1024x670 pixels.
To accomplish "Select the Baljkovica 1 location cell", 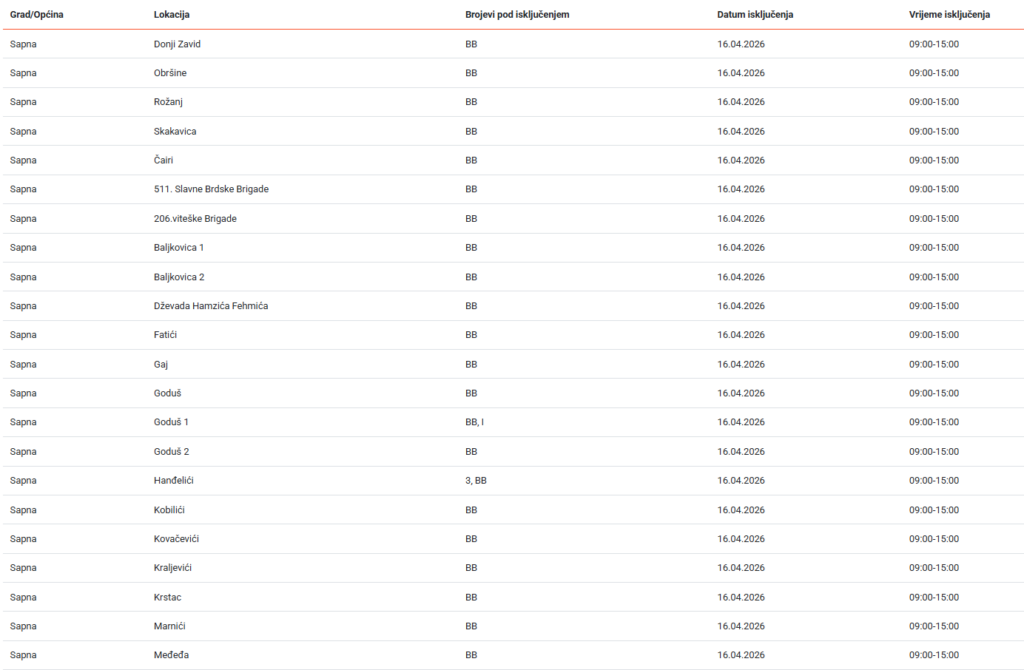I will pyautogui.click(x=179, y=247).
